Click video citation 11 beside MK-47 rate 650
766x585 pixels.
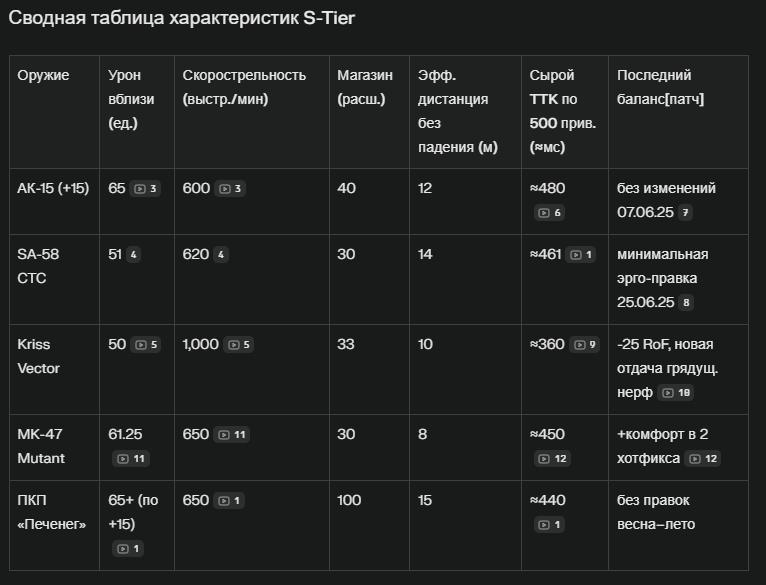(232, 434)
